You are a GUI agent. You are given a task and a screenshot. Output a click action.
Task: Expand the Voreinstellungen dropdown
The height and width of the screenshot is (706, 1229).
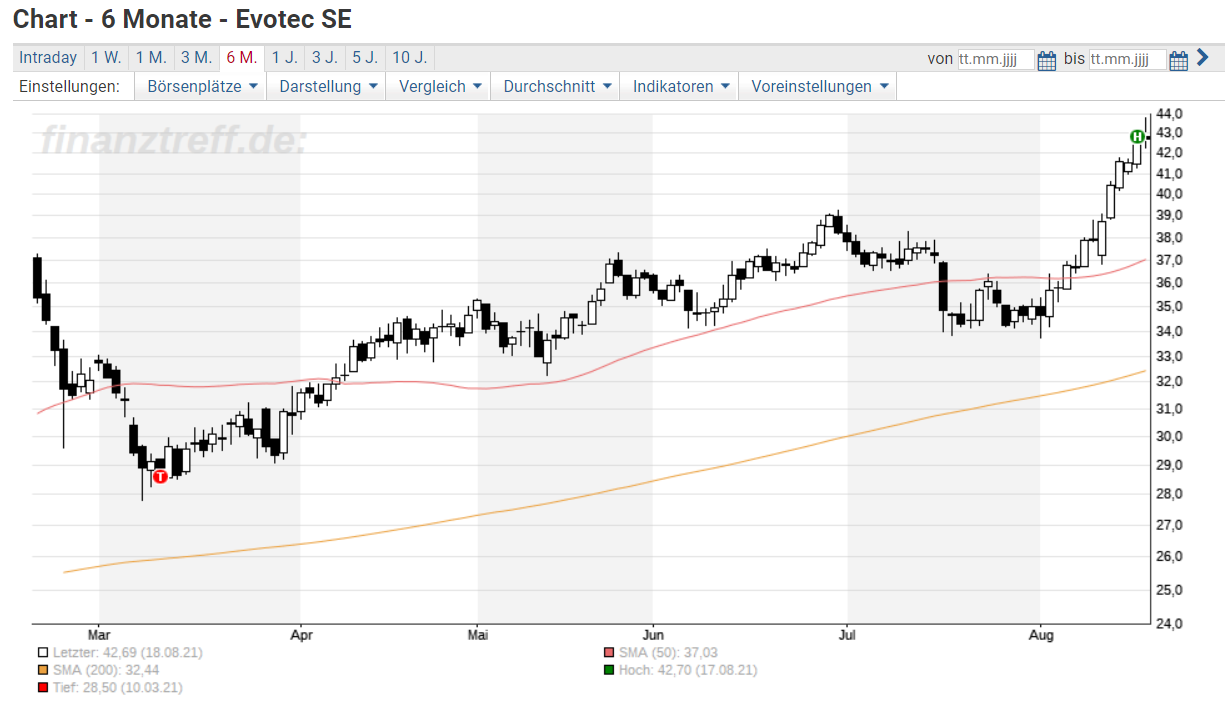(x=820, y=87)
